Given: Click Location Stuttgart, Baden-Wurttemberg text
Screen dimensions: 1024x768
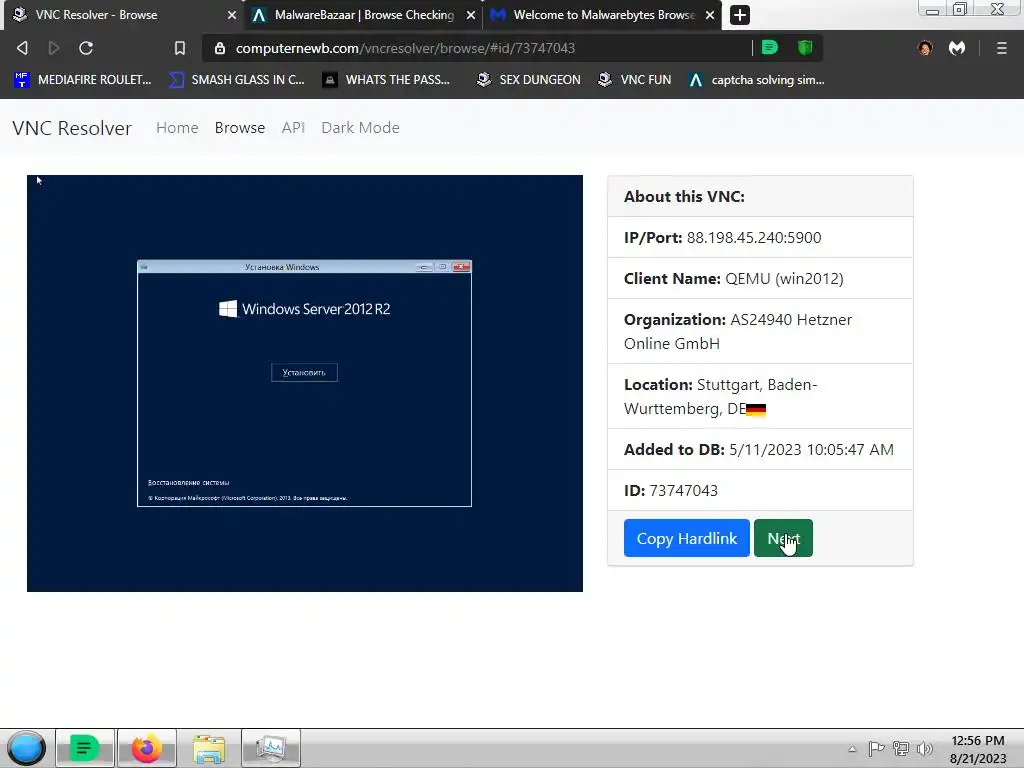Looking at the screenshot, I should [720, 396].
